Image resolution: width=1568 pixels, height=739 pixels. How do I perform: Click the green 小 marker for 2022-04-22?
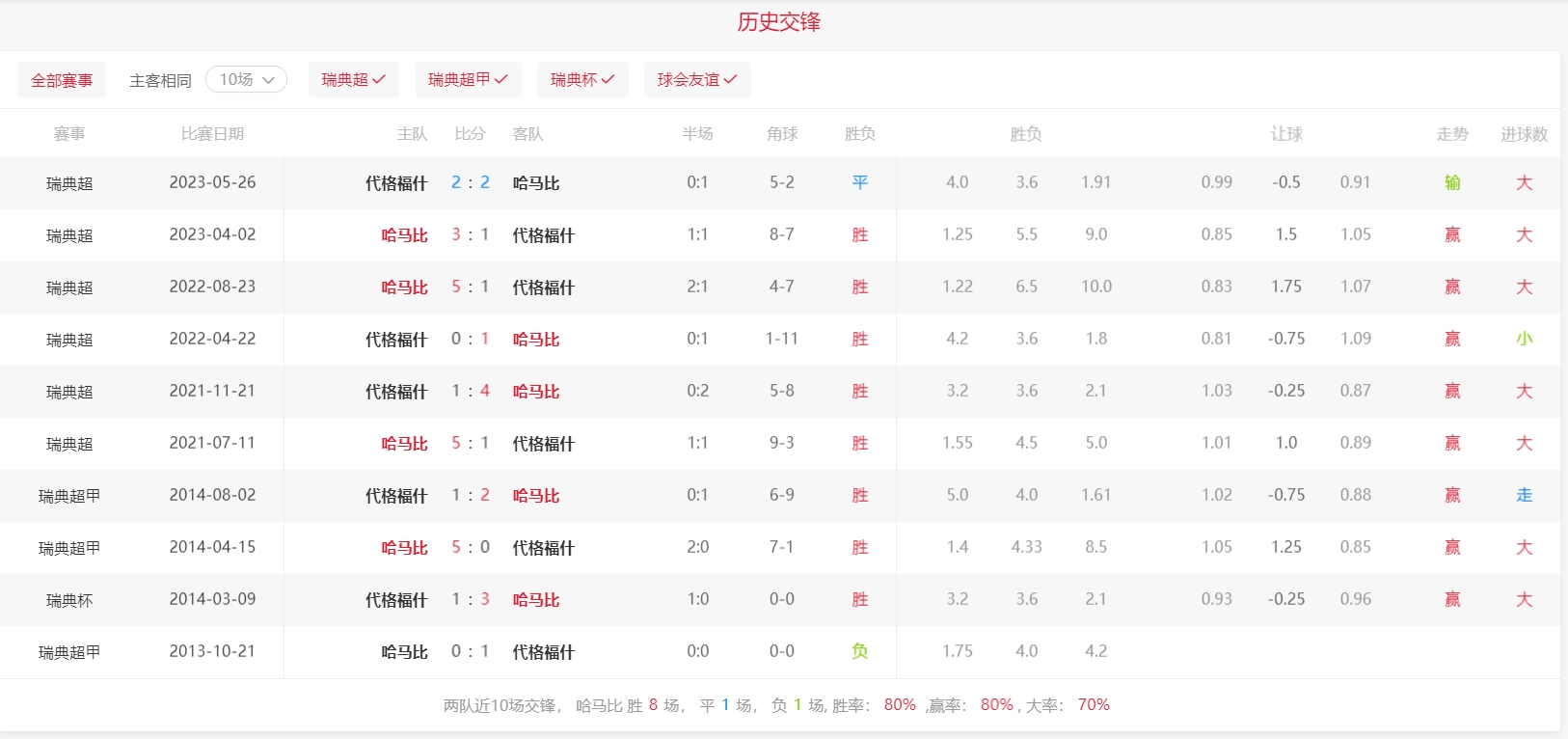pos(1524,339)
